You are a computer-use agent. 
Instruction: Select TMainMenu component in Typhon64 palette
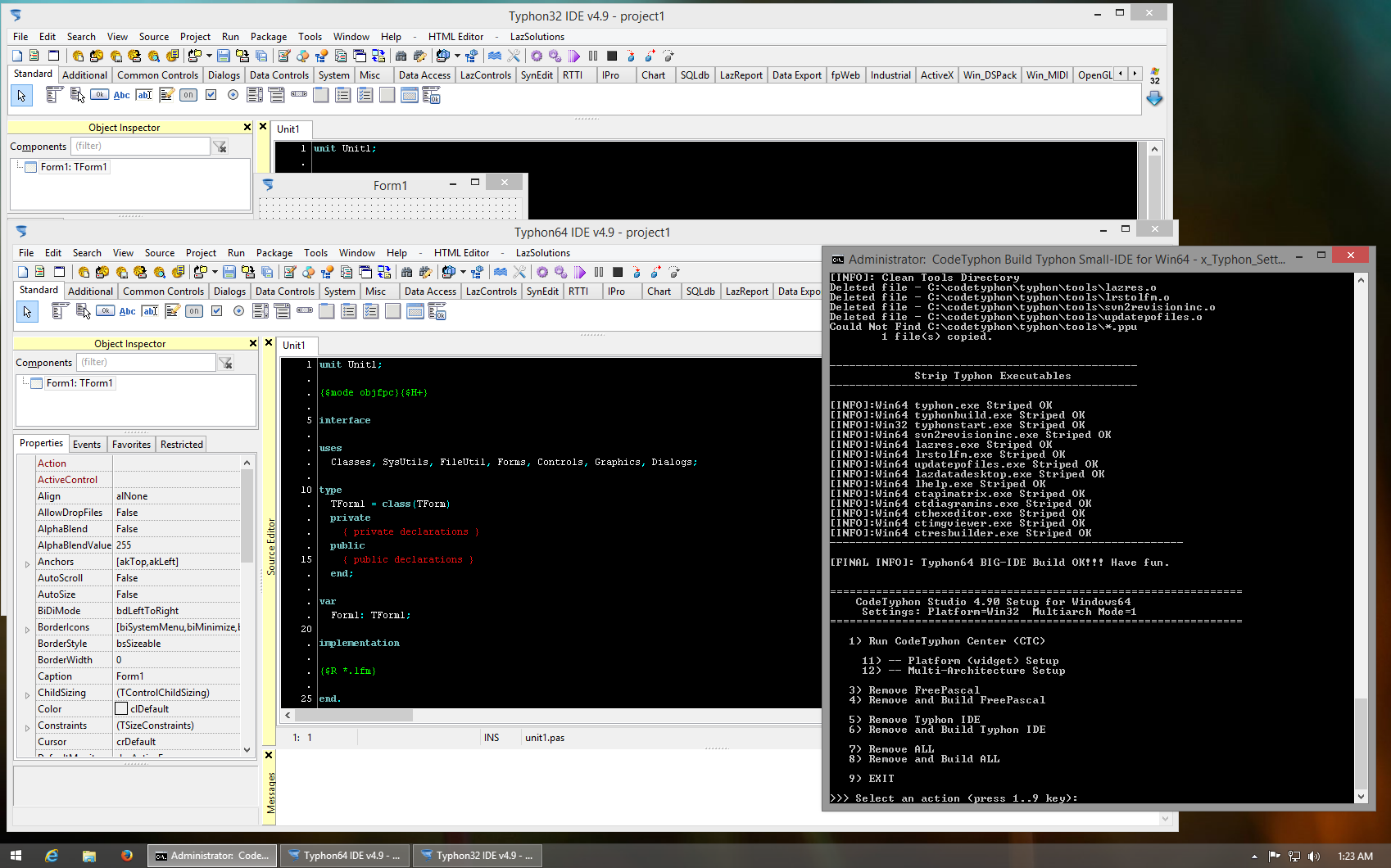tap(59, 311)
